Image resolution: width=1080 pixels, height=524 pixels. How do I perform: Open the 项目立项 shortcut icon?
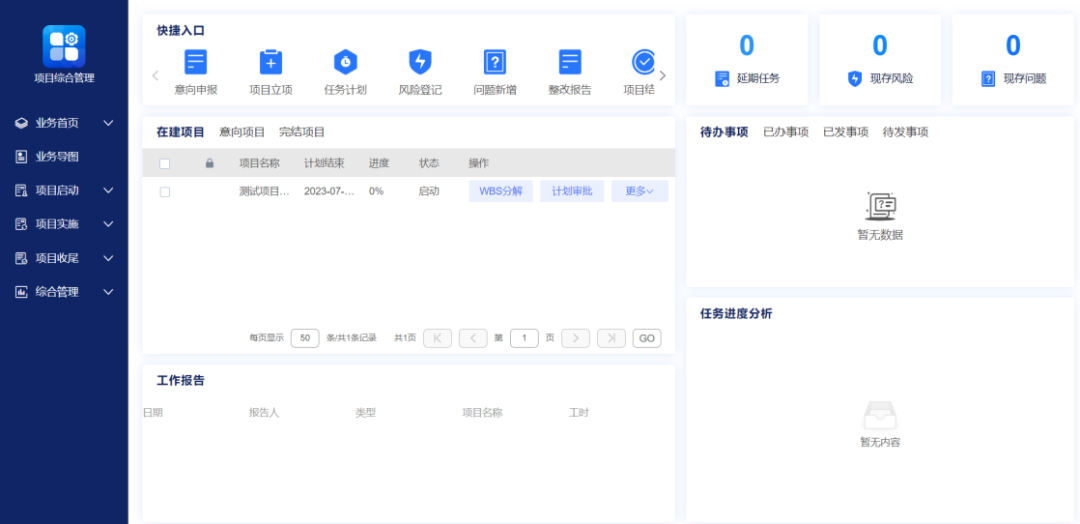click(x=271, y=62)
